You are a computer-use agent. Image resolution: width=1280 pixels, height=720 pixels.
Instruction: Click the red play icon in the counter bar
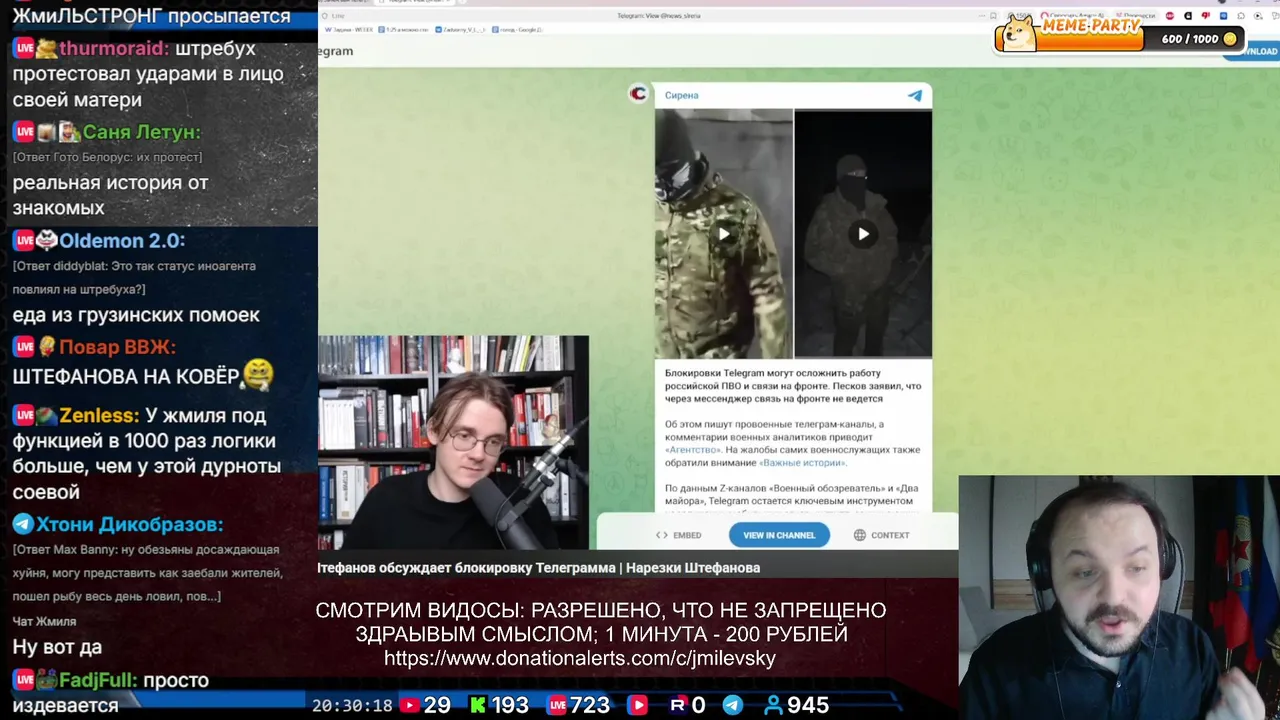637,705
